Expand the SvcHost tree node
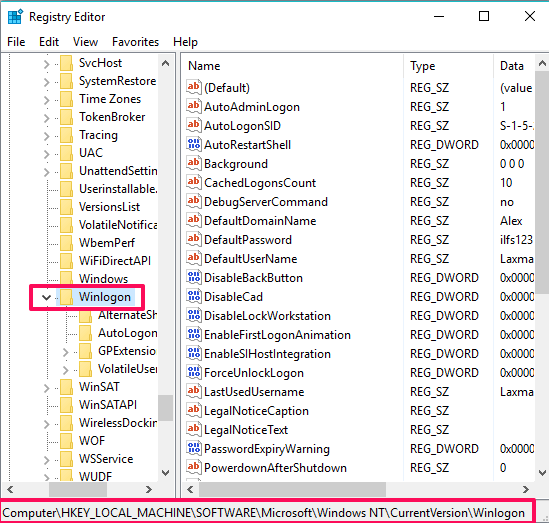 point(46,63)
